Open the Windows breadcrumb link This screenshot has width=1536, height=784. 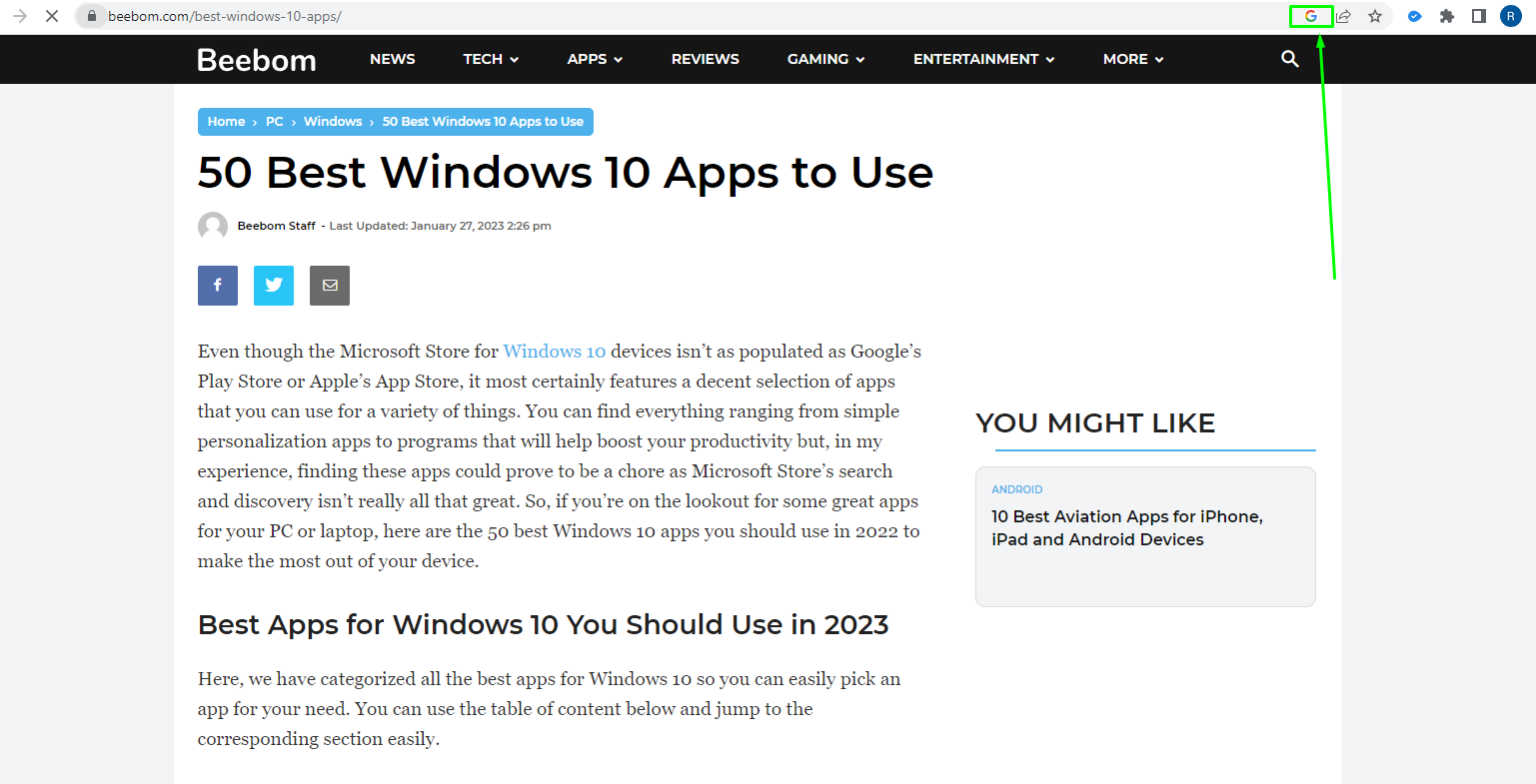[x=333, y=122]
